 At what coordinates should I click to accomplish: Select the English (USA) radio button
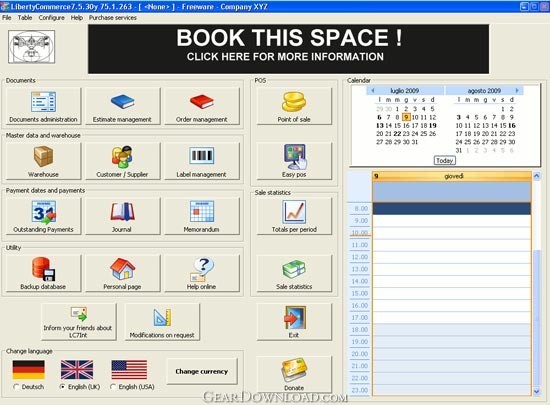click(x=113, y=387)
